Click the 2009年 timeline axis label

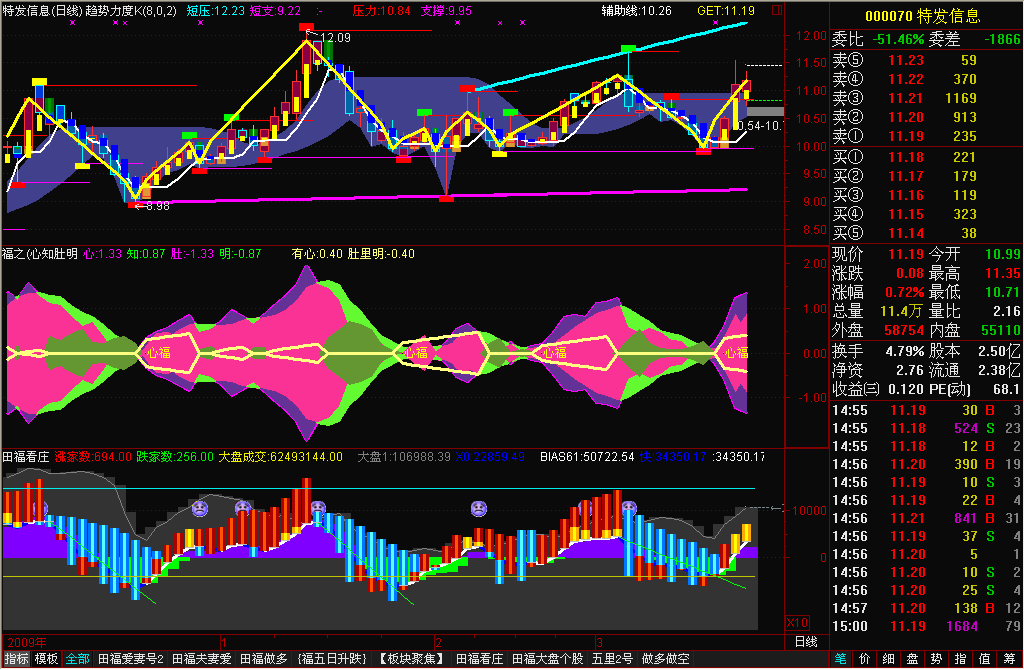tap(27, 640)
